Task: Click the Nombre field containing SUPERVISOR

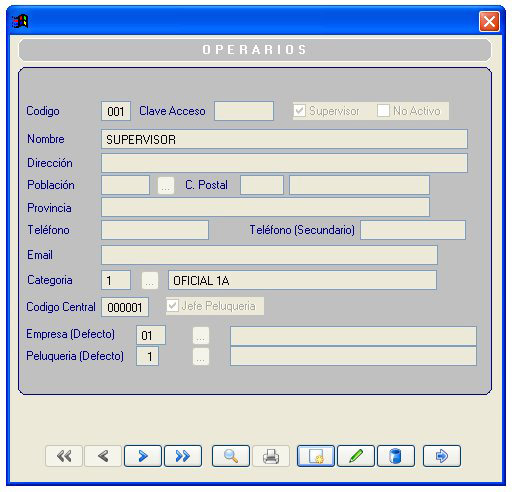Action: click(284, 139)
